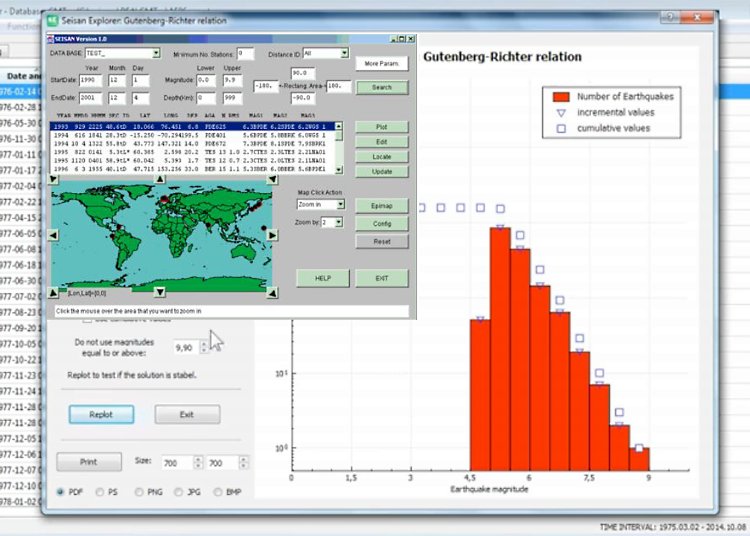Click the Config button

click(x=382, y=224)
